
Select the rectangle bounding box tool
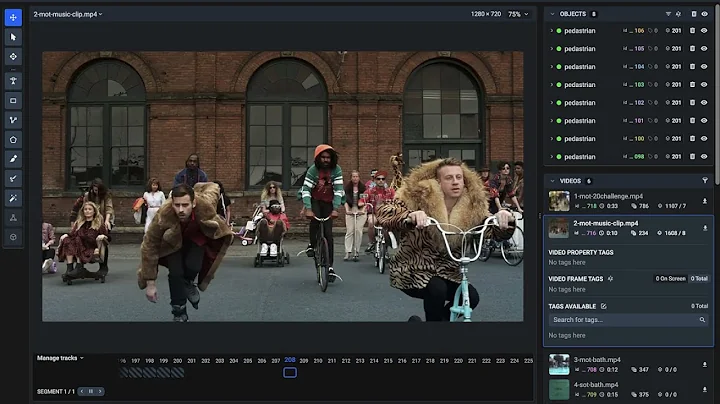[13, 101]
